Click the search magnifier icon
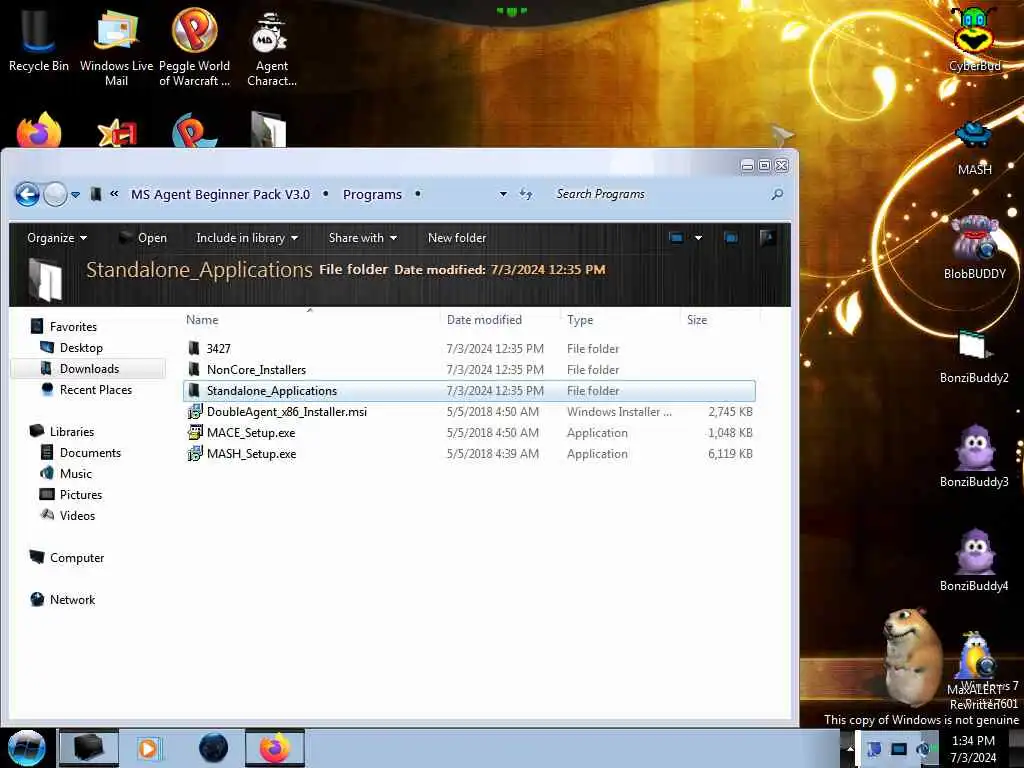This screenshot has height=768, width=1024. click(x=777, y=194)
